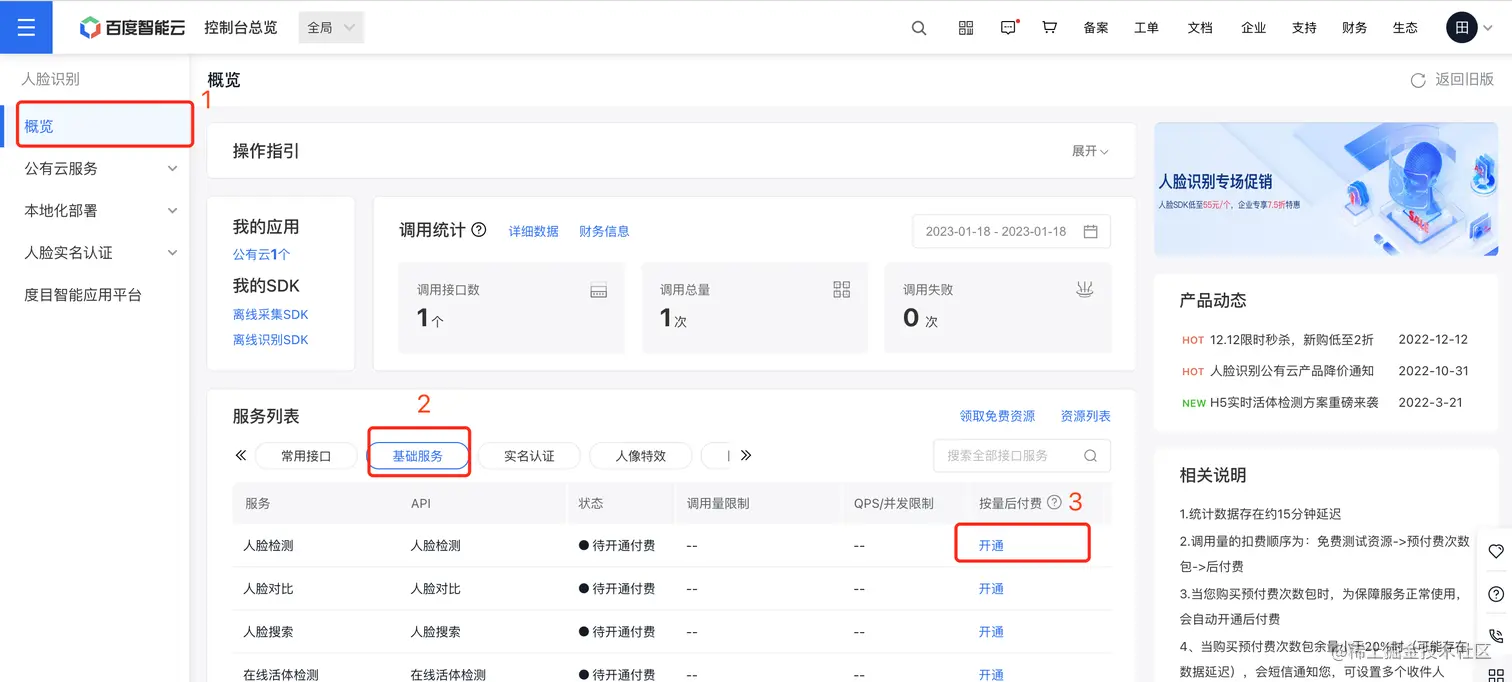
Task: Click 开通 for 人脸对比 row
Action: (x=991, y=589)
